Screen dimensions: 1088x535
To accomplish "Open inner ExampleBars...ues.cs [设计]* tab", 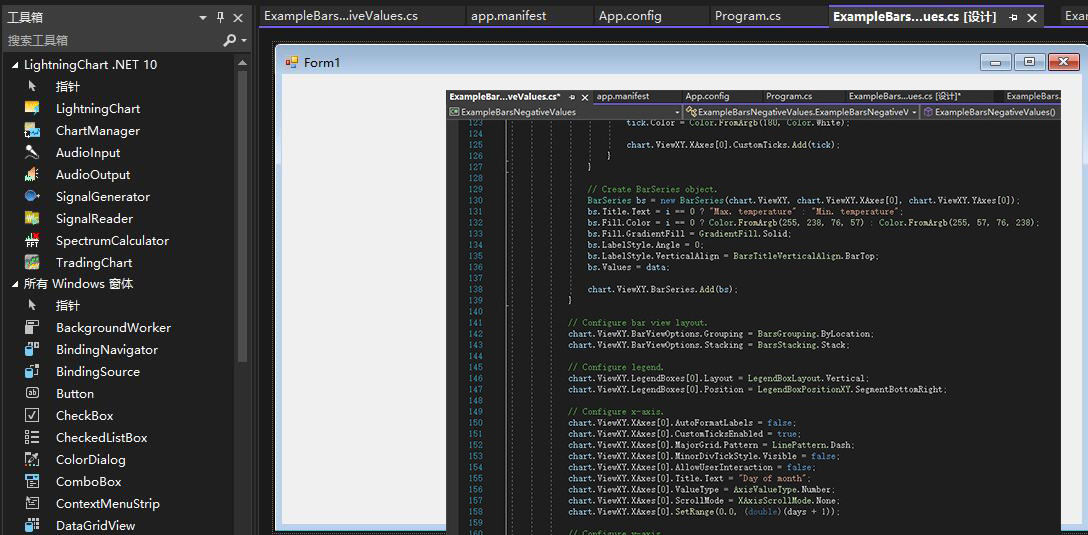I will (x=905, y=96).
